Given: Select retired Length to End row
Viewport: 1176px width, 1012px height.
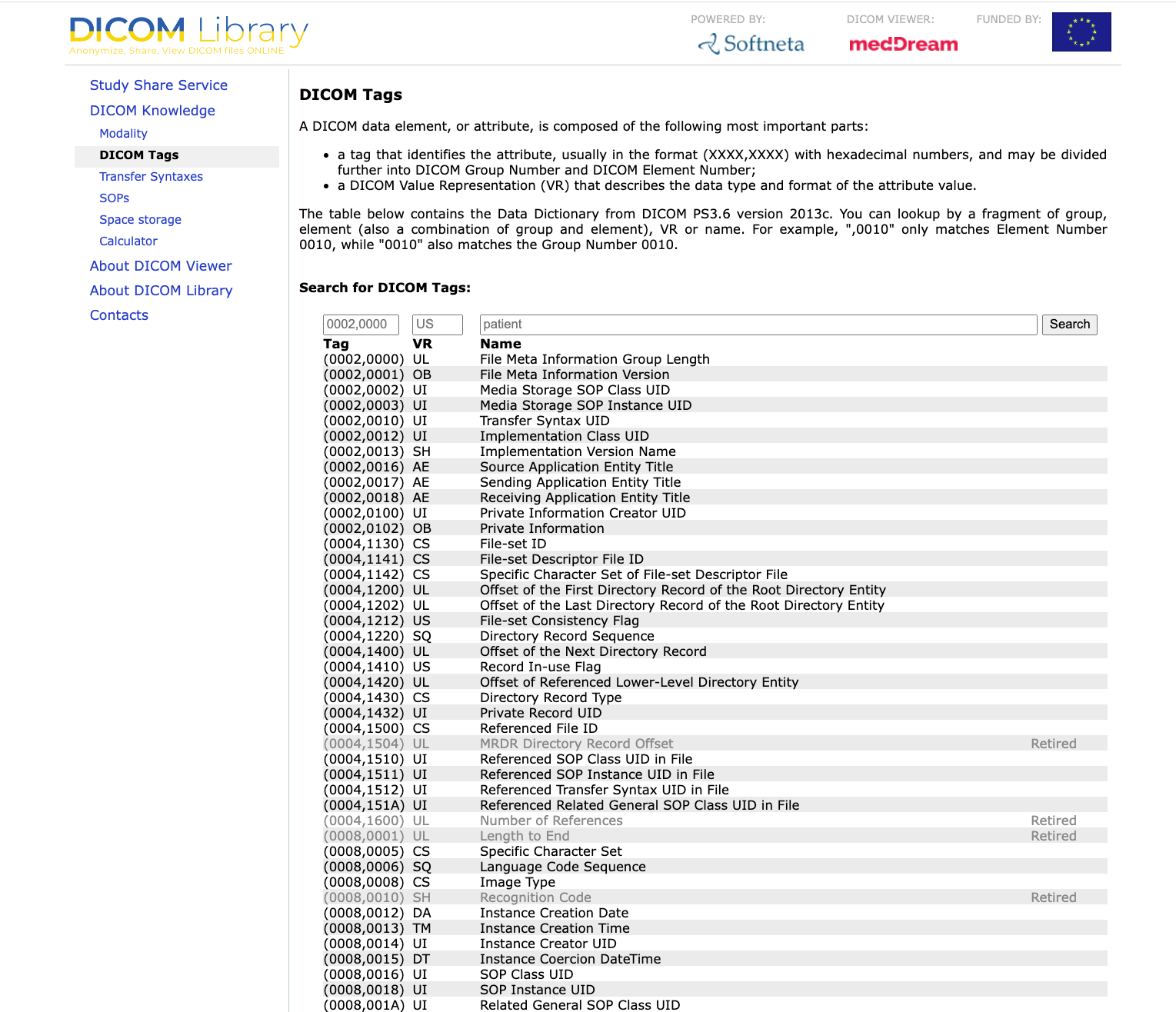Looking at the screenshot, I should tap(715, 836).
